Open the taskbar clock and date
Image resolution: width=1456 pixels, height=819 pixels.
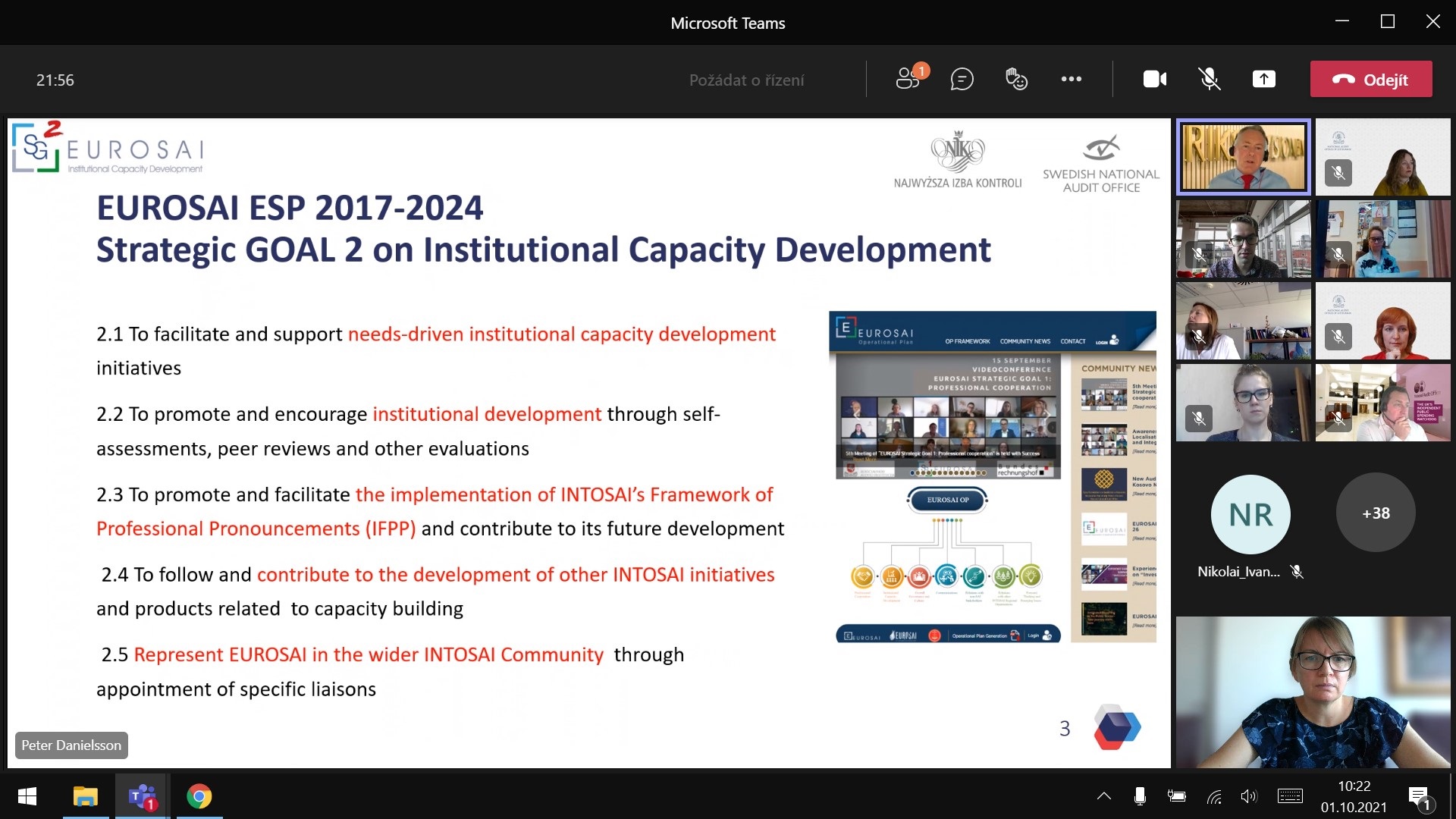point(1354,796)
